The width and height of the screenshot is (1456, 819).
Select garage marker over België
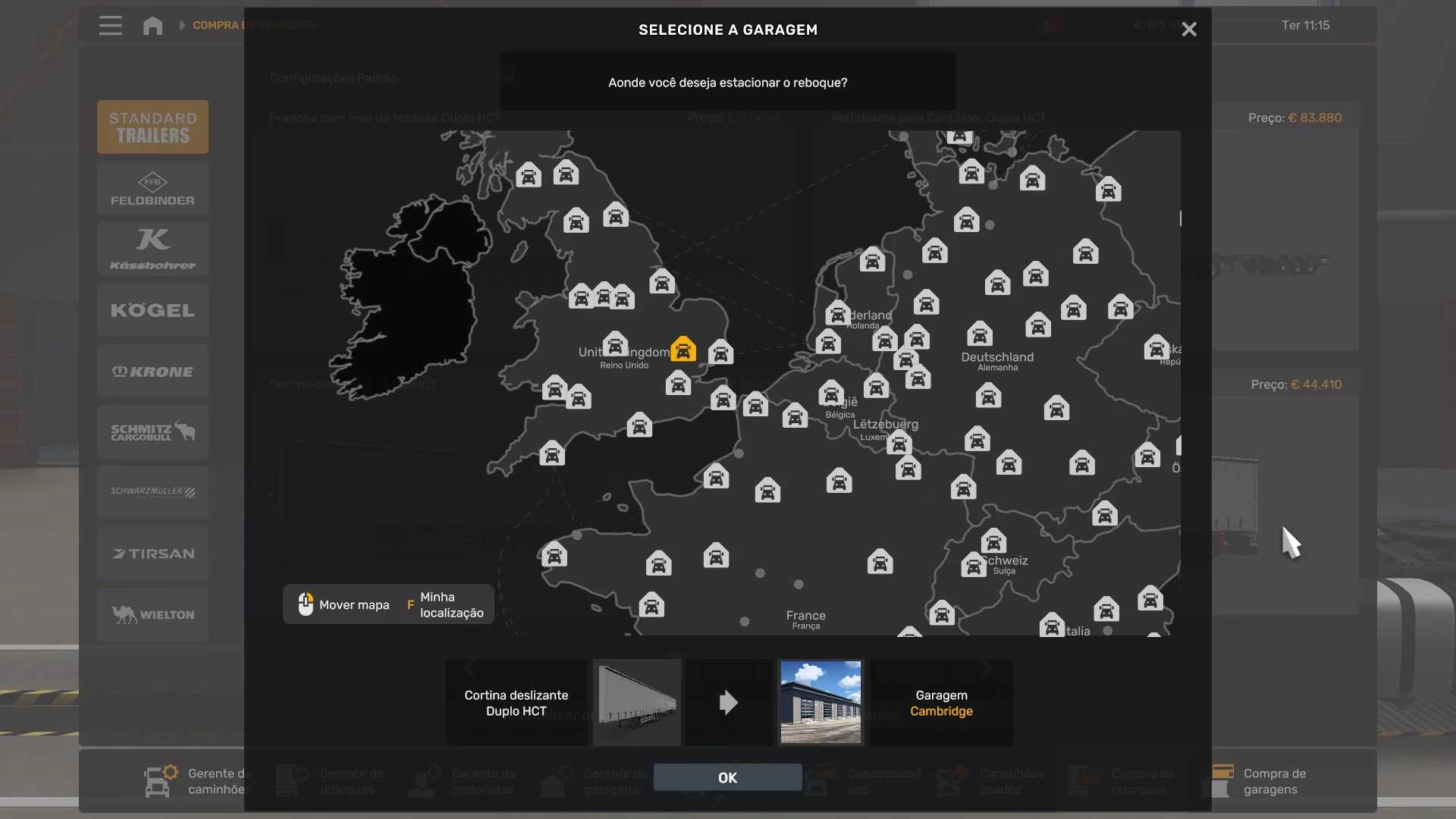coord(831,394)
